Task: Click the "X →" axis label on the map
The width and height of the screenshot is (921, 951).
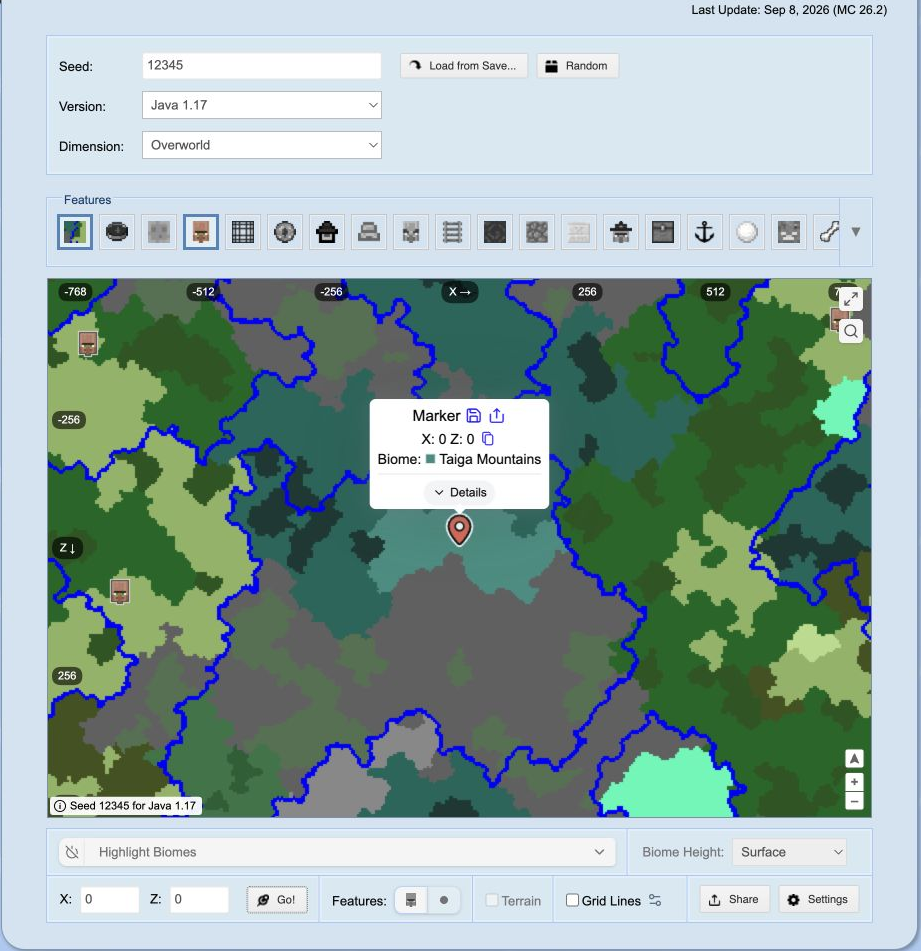Action: point(460,292)
